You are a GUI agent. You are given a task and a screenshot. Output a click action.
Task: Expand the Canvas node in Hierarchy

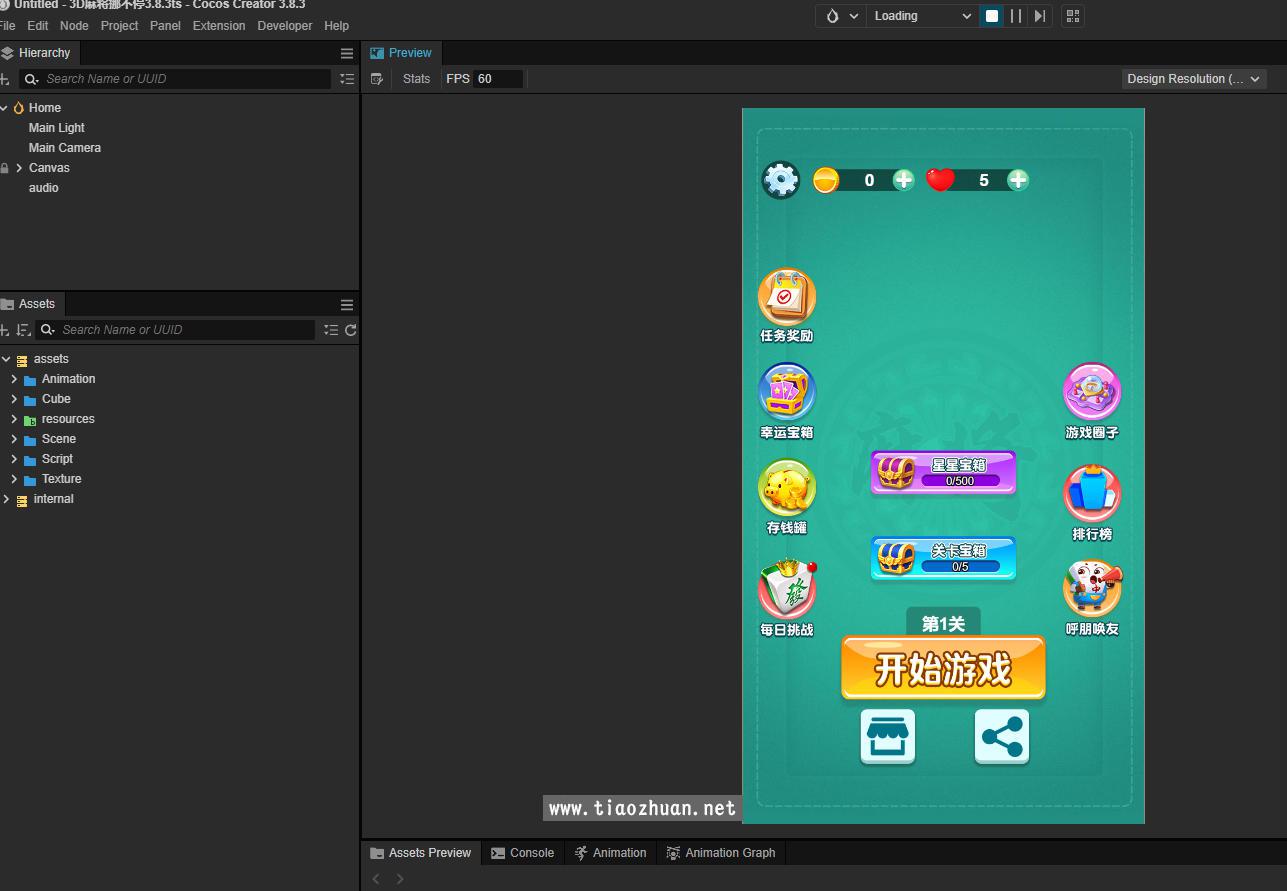click(x=19, y=168)
